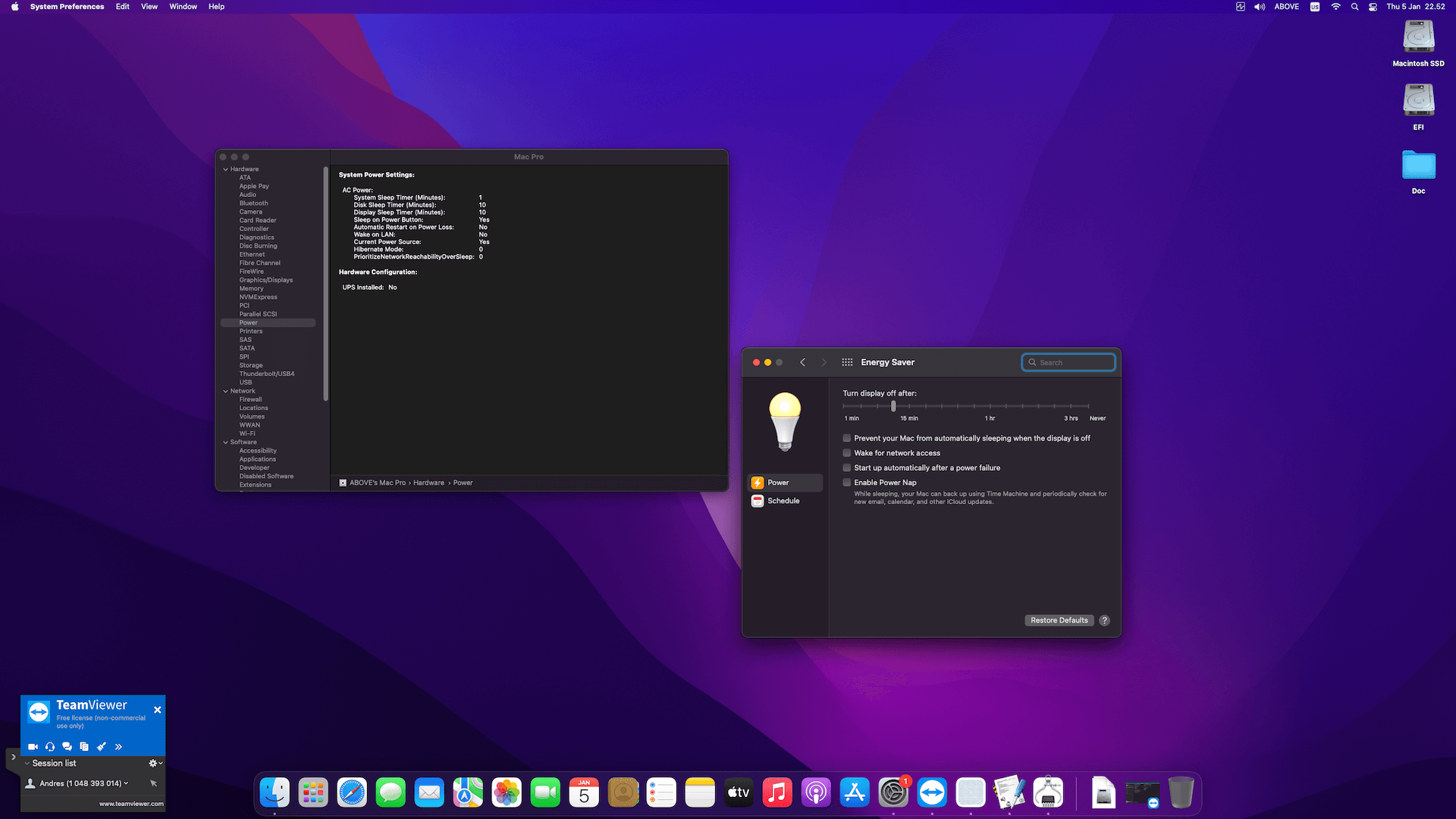Select the Power tab in Energy Saver

point(785,483)
